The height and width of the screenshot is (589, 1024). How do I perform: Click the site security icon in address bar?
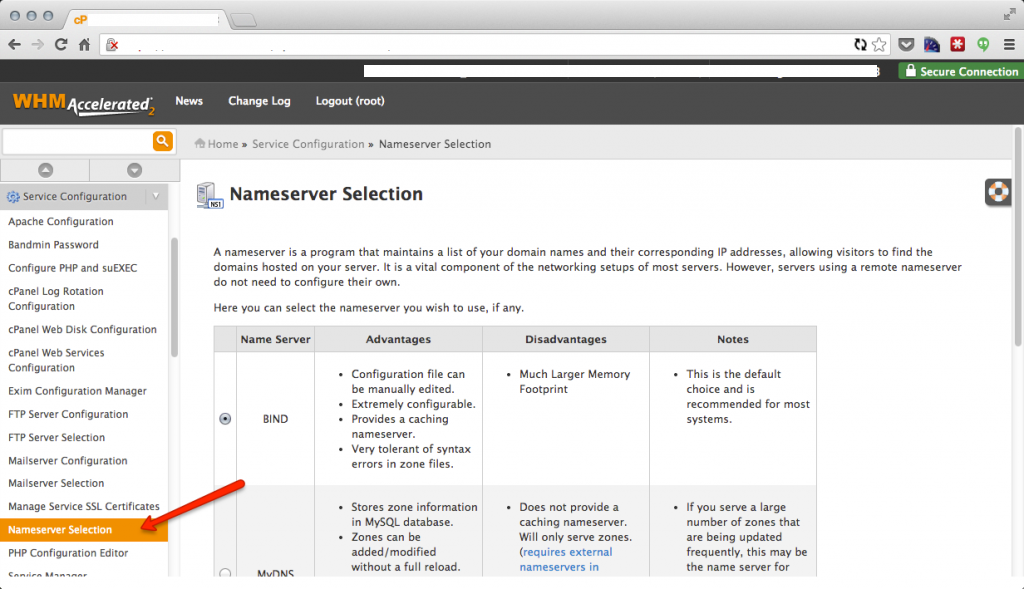tap(112, 44)
